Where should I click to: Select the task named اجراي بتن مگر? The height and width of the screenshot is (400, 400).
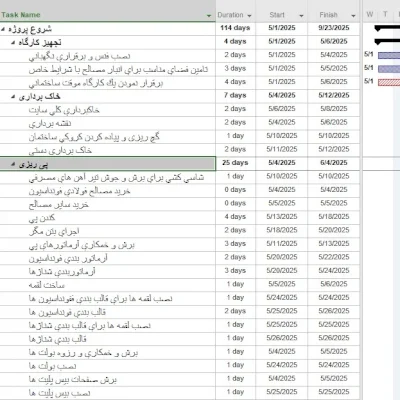click(x=54, y=231)
